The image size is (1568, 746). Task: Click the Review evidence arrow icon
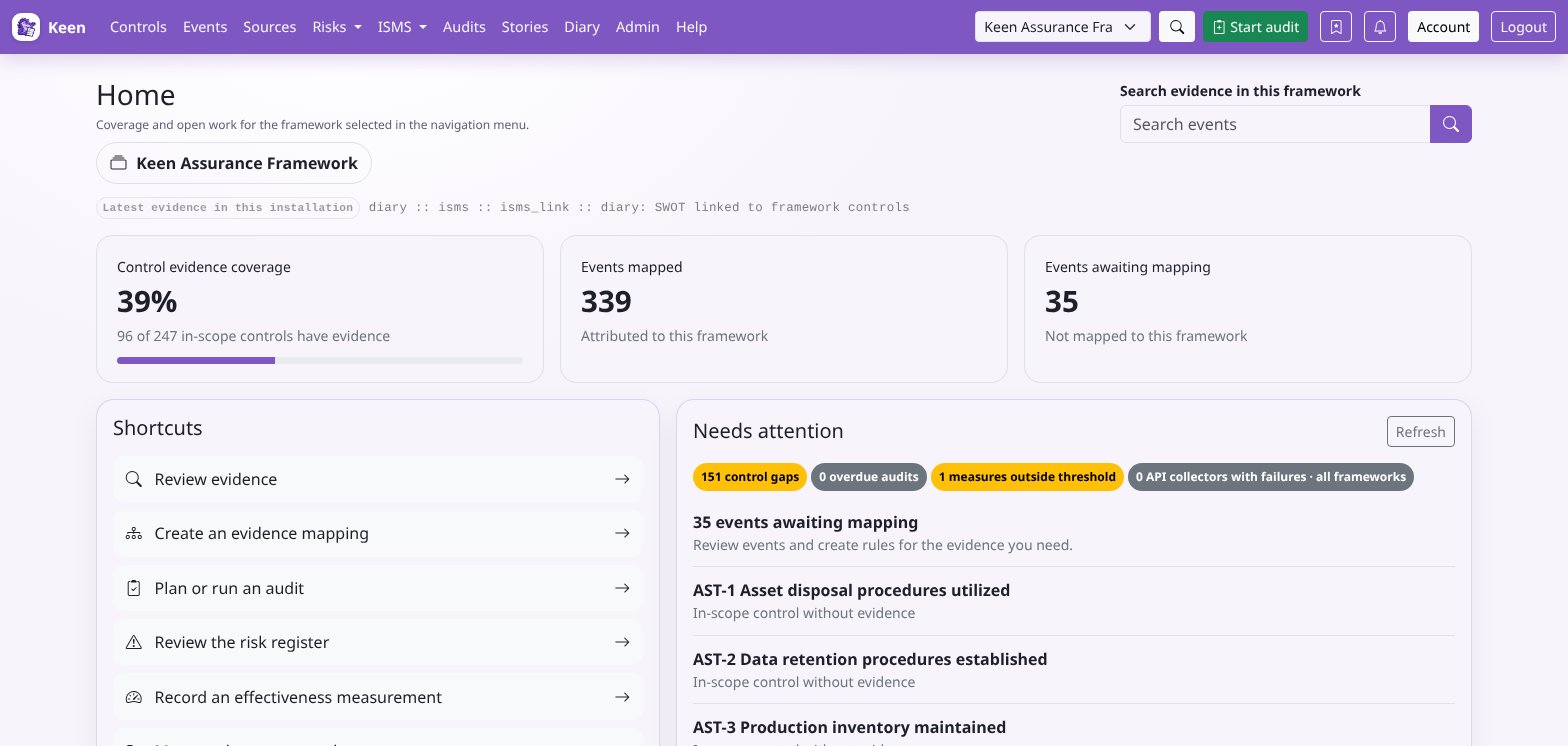[622, 479]
